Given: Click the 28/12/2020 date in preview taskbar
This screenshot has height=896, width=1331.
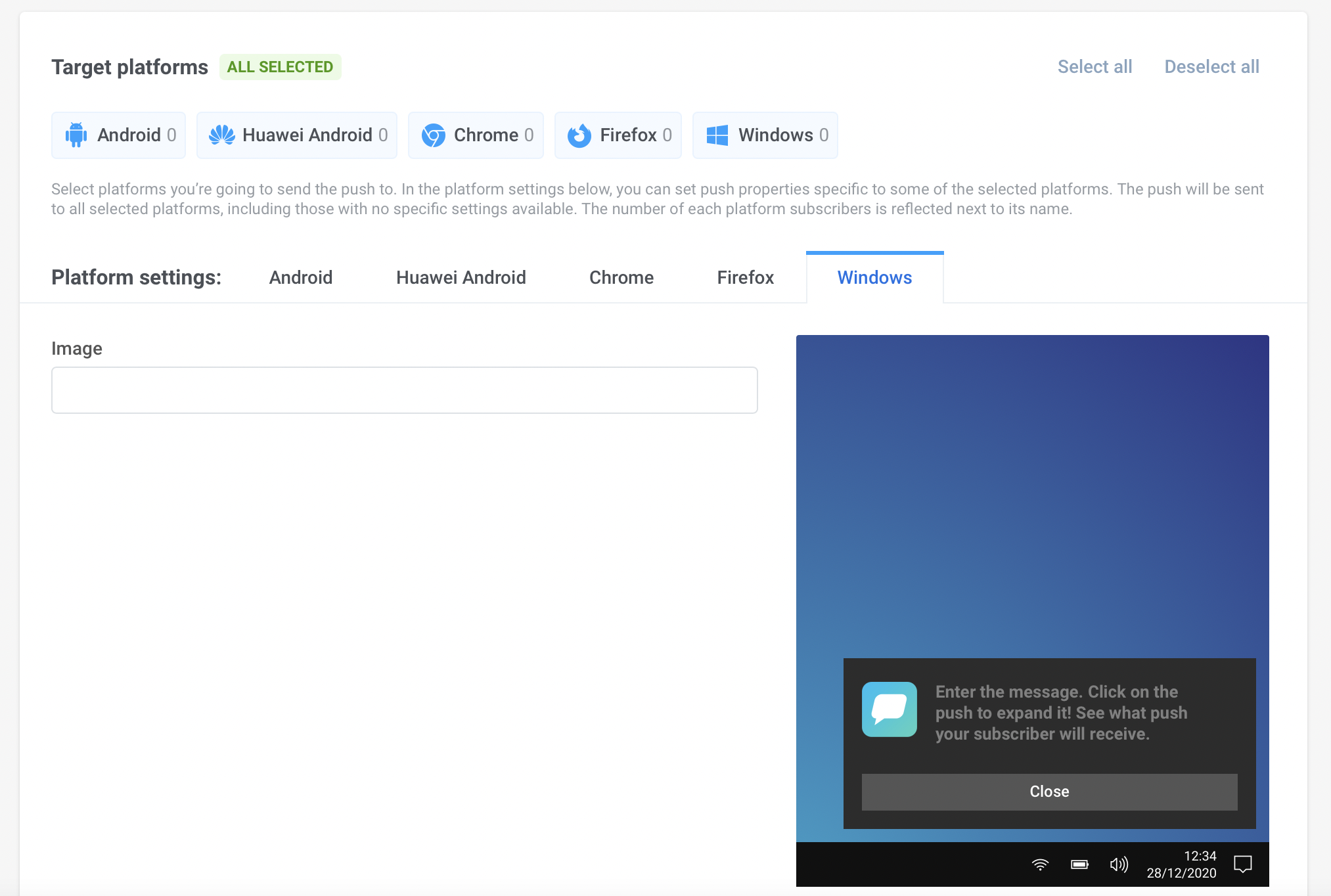Looking at the screenshot, I should tap(1182, 873).
